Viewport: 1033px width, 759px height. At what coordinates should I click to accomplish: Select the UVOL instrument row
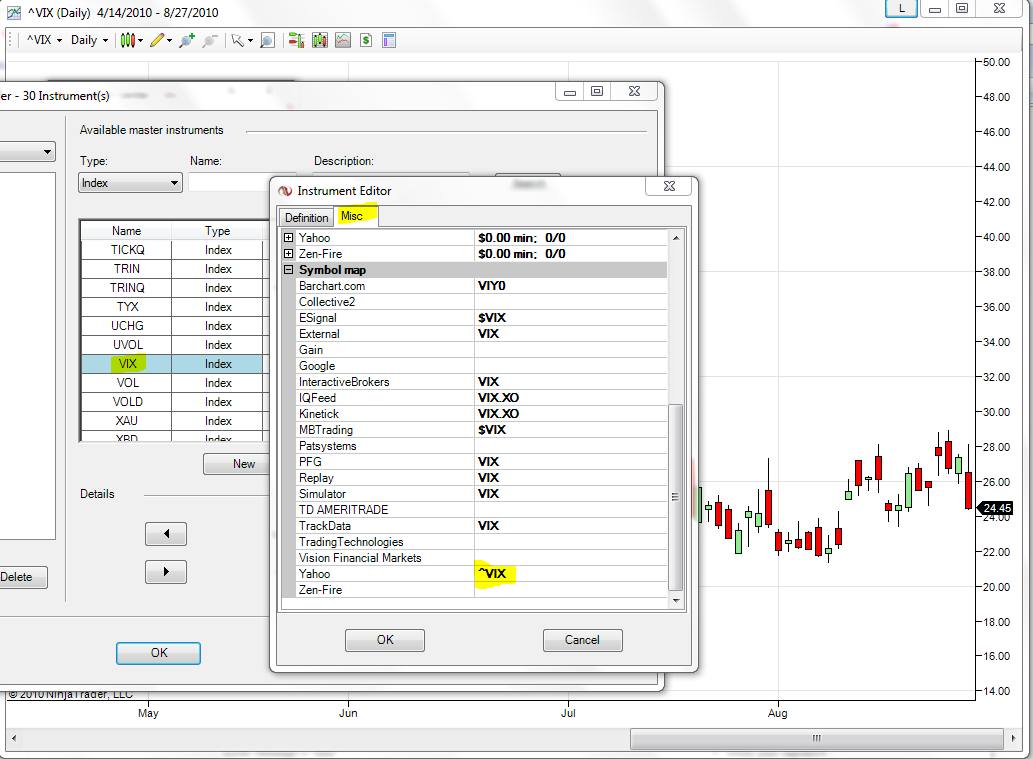pos(173,345)
